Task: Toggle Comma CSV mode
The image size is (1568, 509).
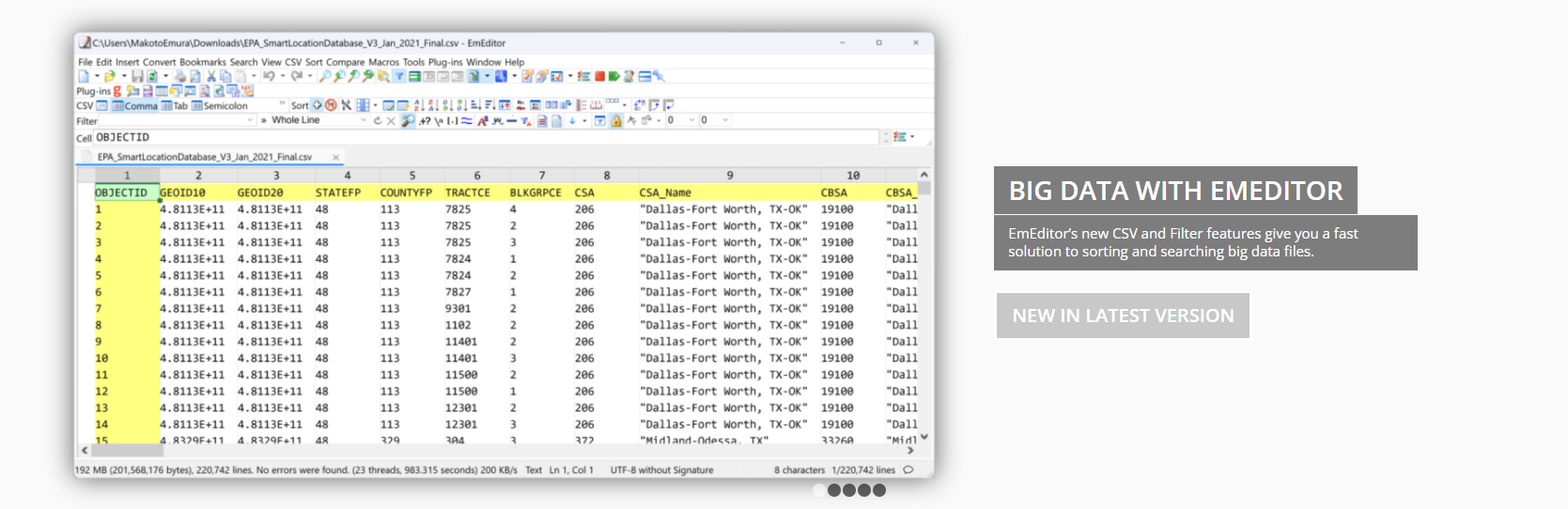Action: pos(135,105)
